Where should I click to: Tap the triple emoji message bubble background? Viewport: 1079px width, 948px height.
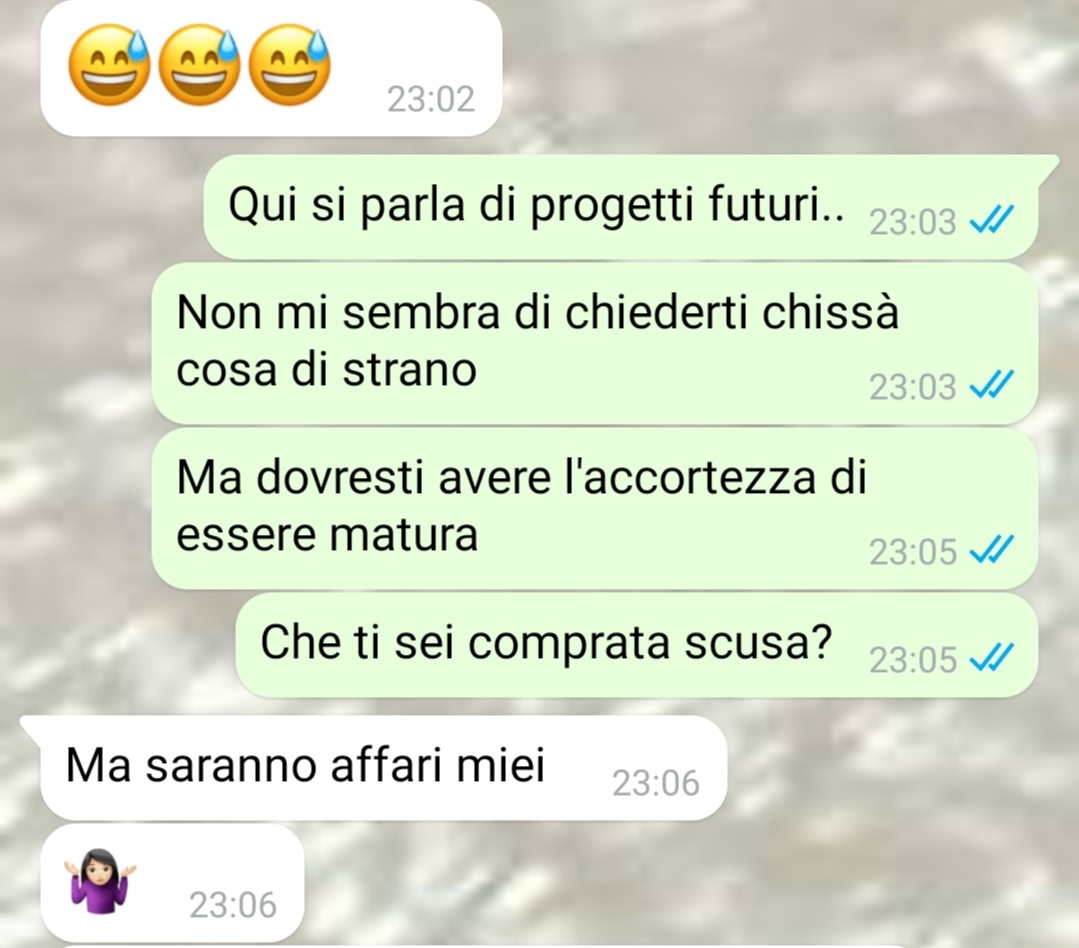271,67
